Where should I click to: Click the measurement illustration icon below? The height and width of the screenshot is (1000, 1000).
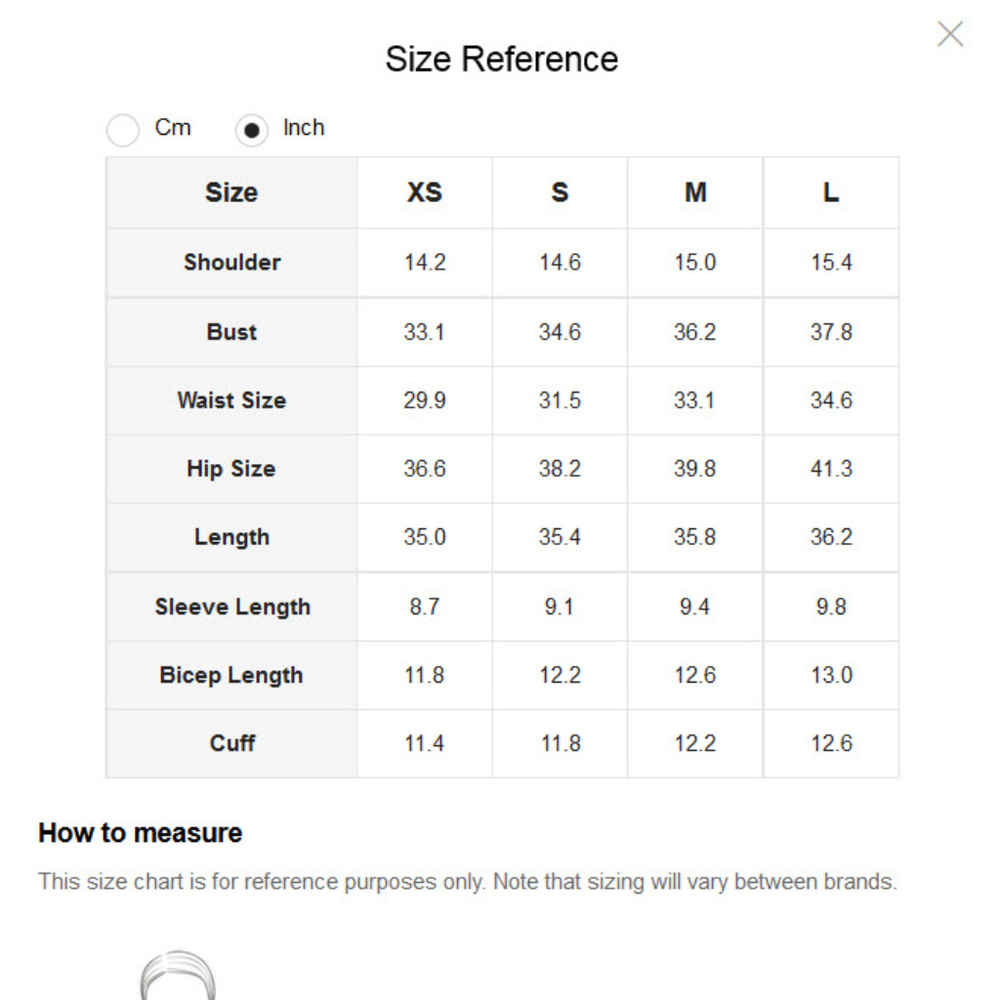point(178,975)
